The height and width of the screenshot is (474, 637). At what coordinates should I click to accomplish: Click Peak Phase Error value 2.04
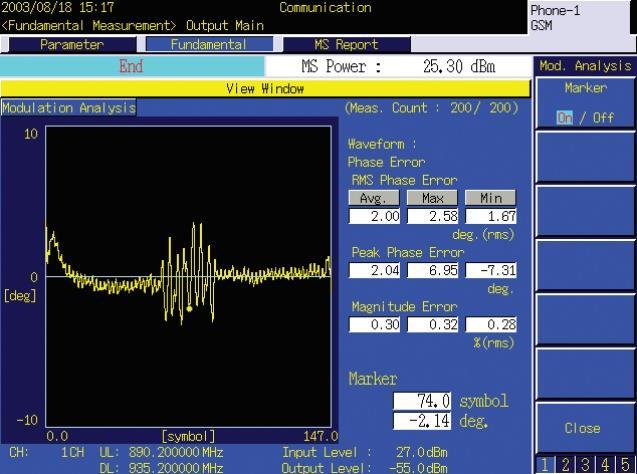374,270
